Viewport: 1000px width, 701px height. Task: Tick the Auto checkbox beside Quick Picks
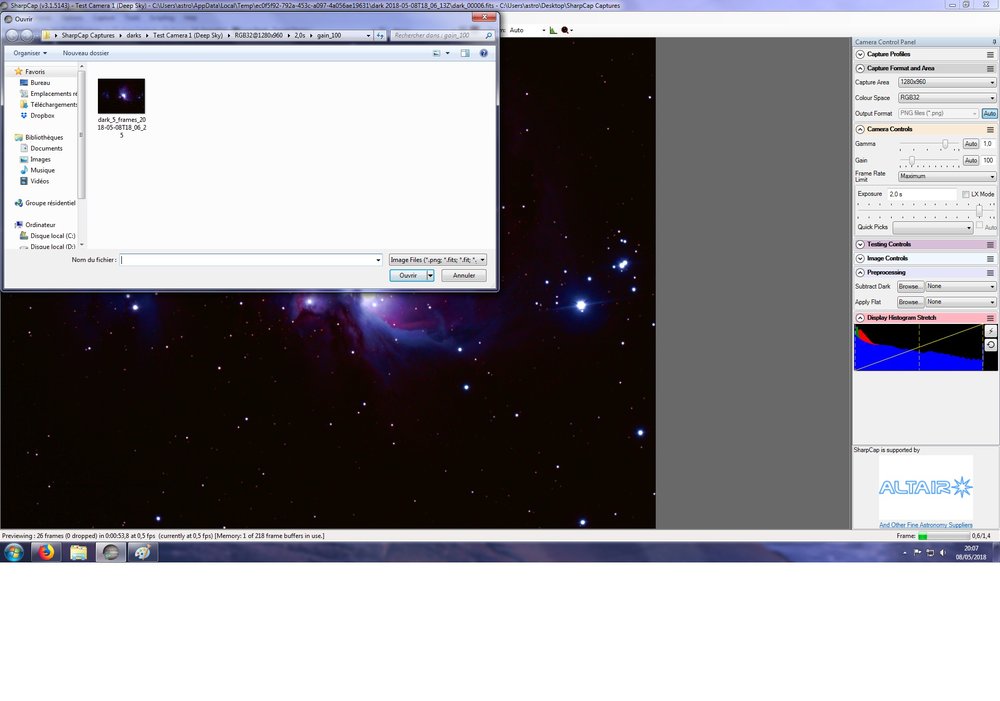click(x=980, y=225)
